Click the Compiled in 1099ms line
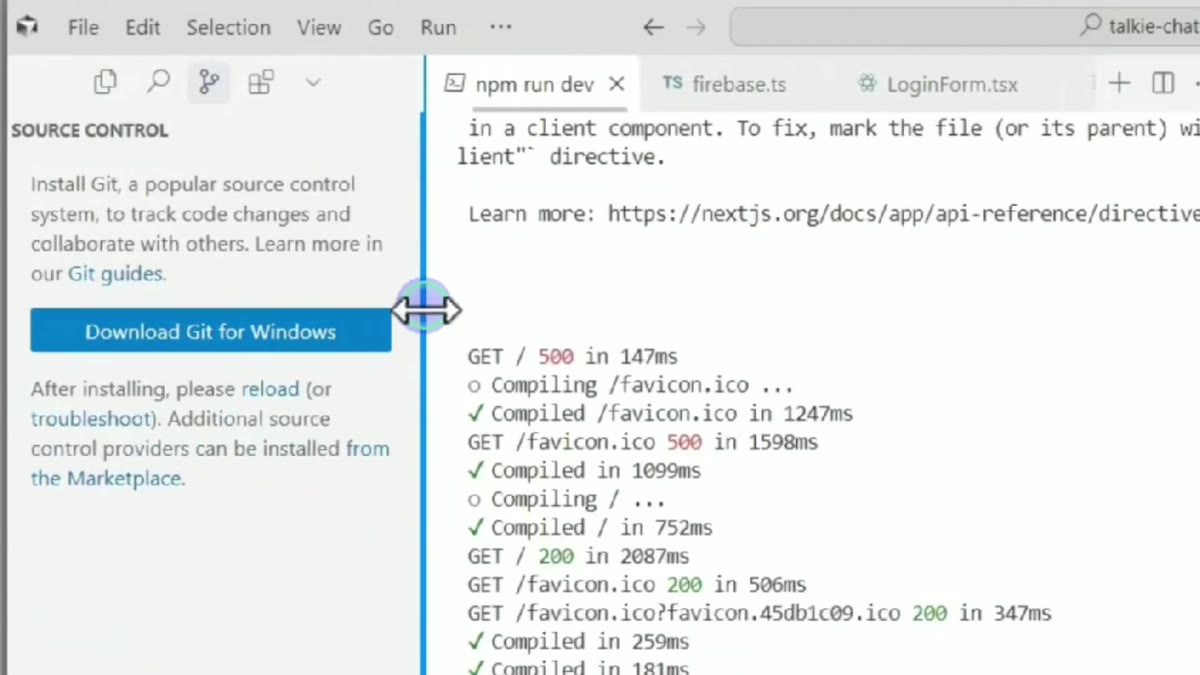The image size is (1200, 675). point(584,470)
